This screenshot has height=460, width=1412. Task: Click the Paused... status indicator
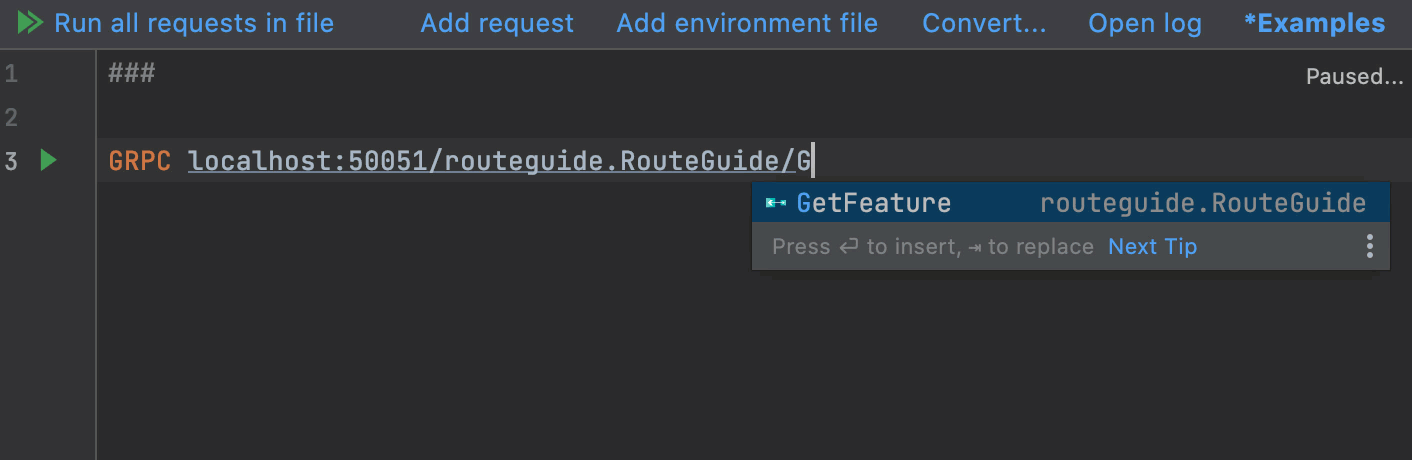pyautogui.click(x=1354, y=77)
